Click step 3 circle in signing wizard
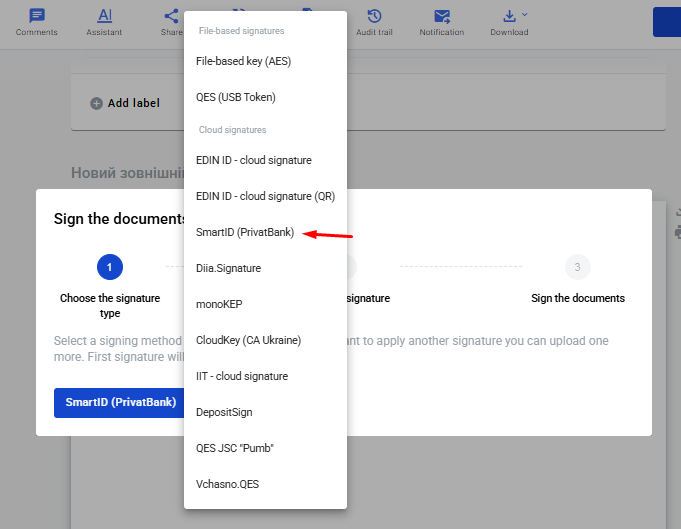The width and height of the screenshot is (681, 529). pos(578,267)
